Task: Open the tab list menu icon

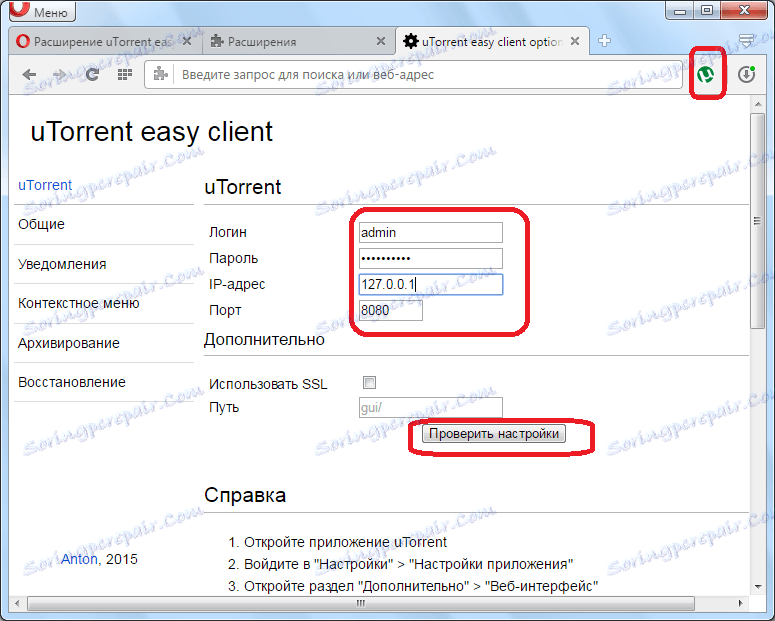Action: [746, 41]
